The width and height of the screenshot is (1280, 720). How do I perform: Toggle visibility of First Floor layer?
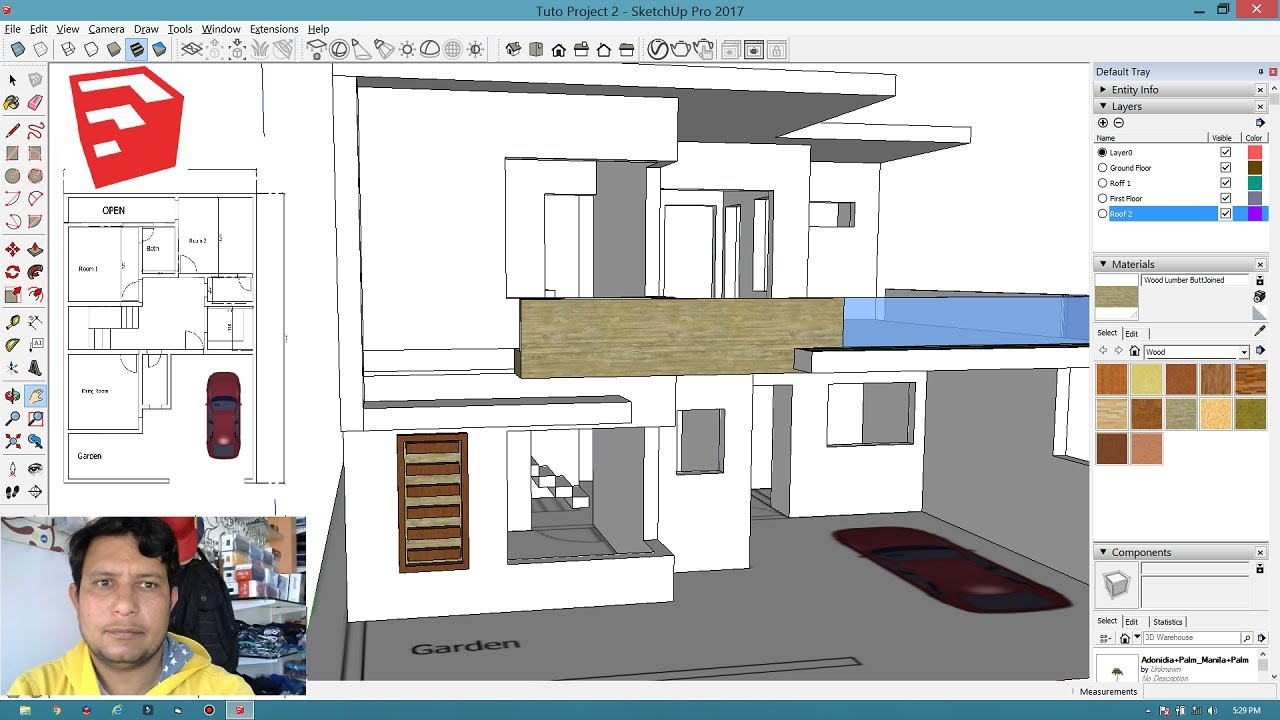tap(1225, 198)
